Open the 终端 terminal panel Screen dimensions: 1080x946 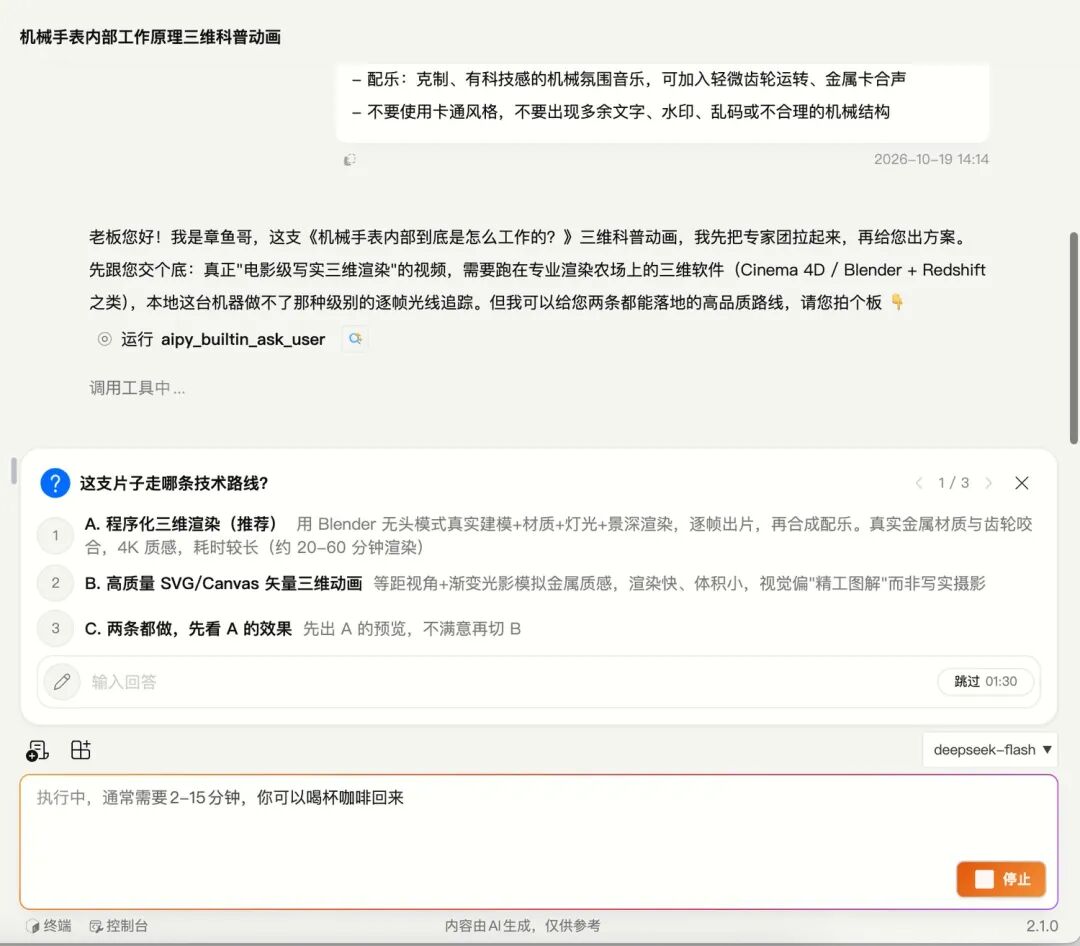49,925
